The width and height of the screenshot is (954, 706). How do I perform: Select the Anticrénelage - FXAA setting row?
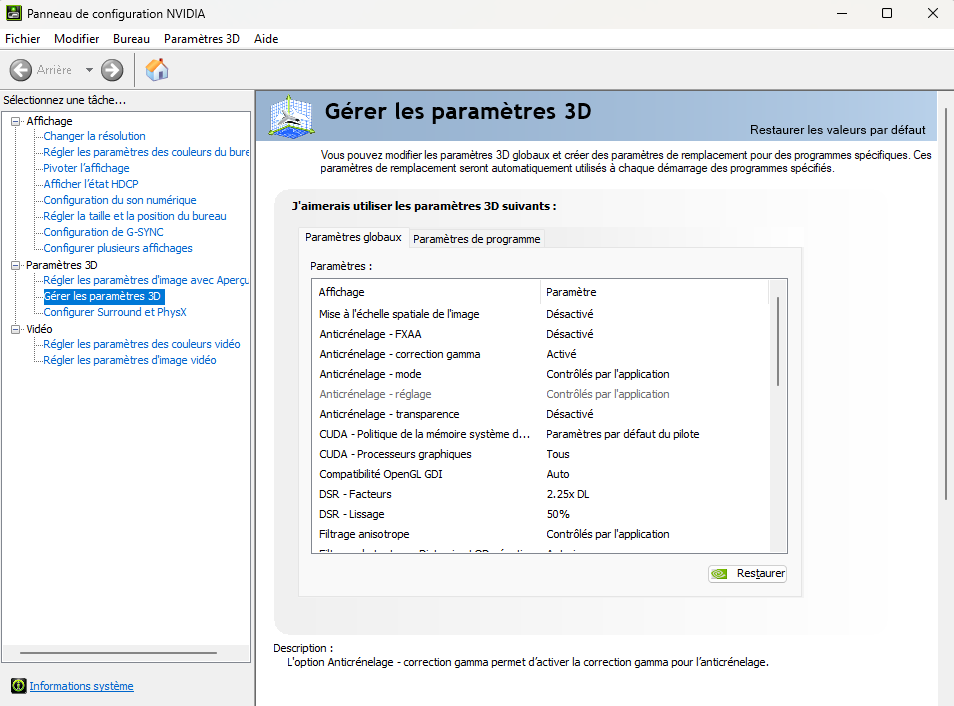[x=541, y=334]
